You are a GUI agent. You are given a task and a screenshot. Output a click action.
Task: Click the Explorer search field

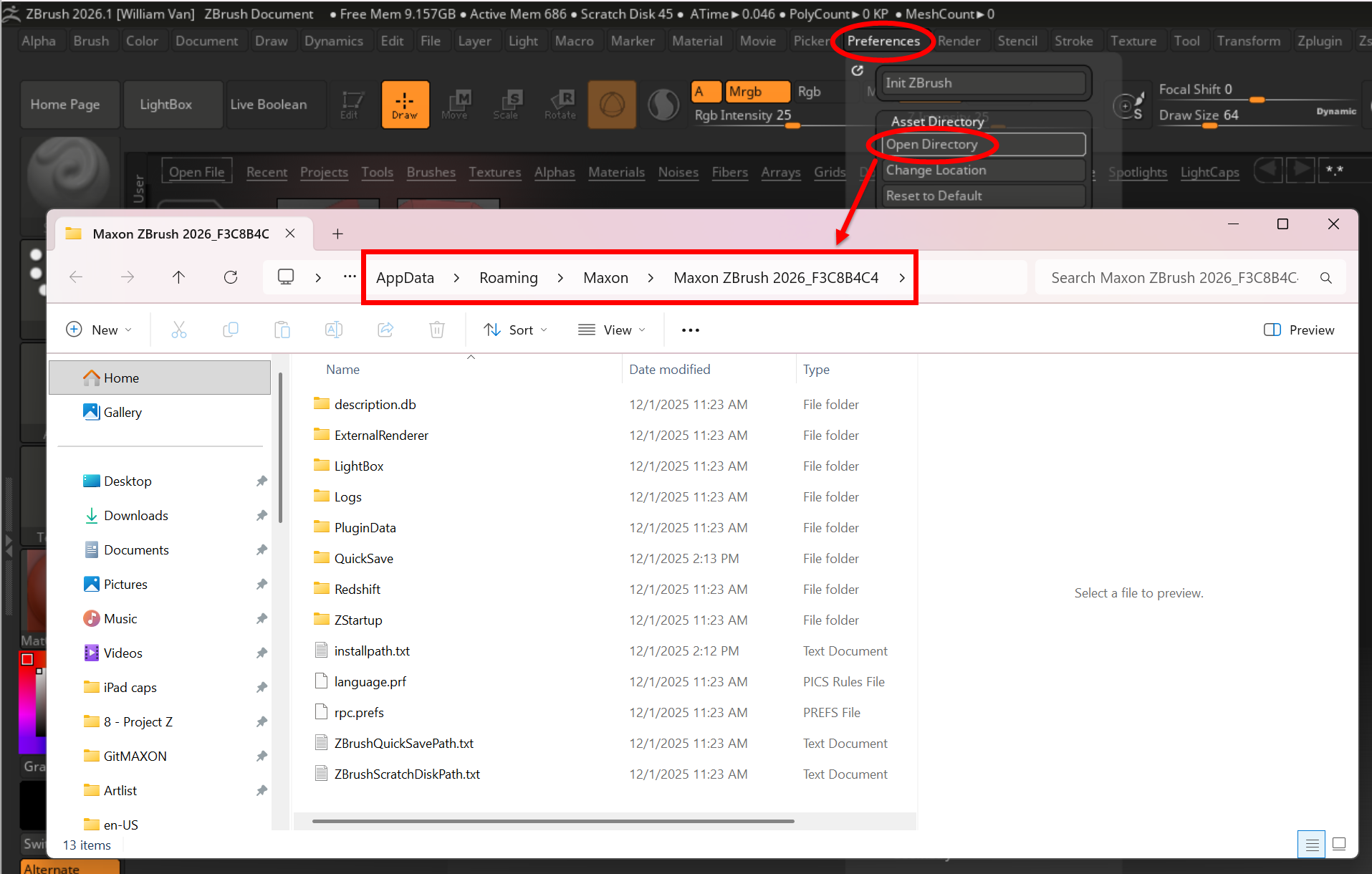point(1175,278)
